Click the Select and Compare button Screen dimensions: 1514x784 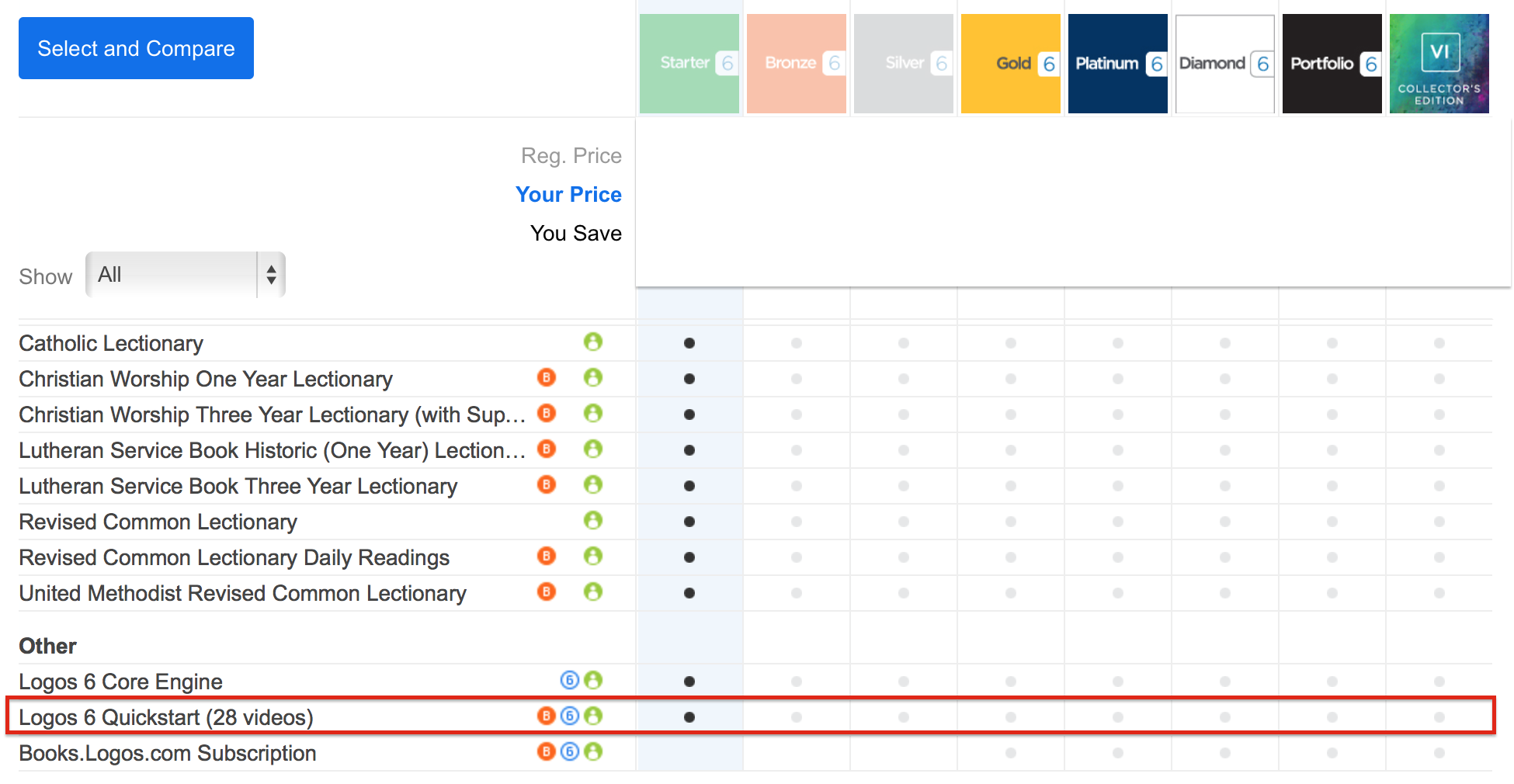click(136, 48)
